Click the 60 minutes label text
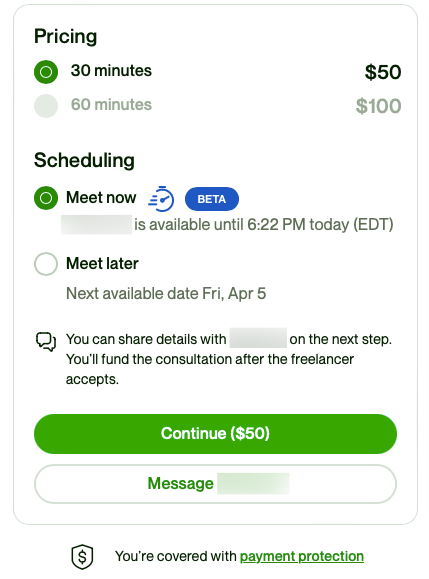429x579 pixels. [111, 105]
